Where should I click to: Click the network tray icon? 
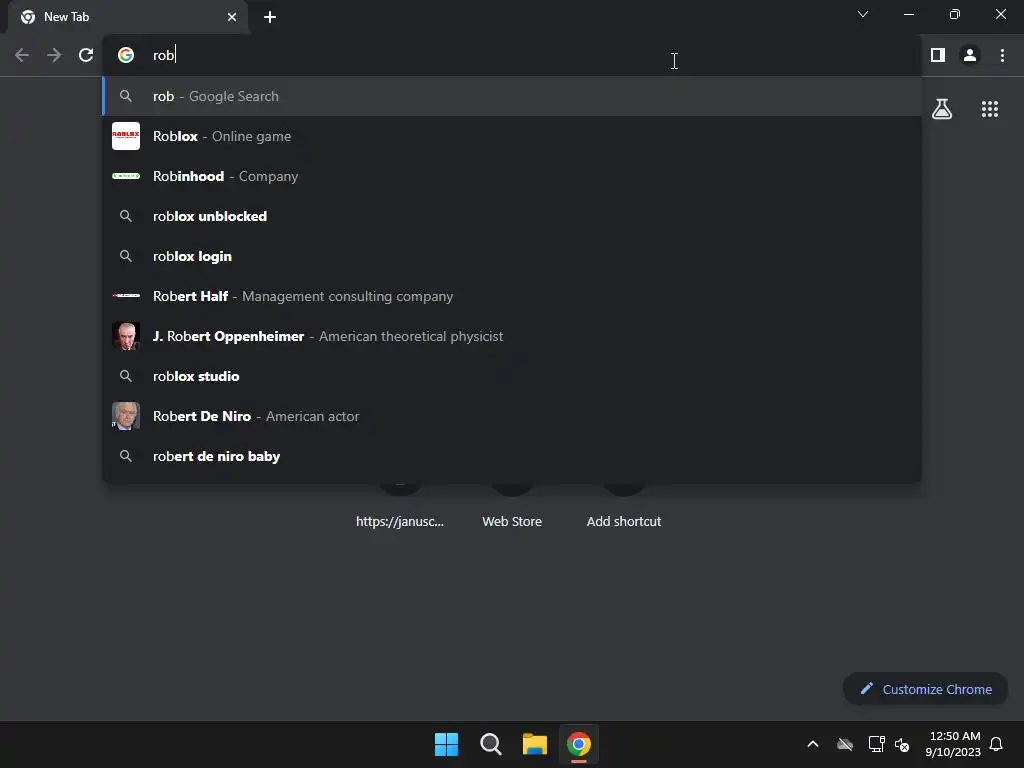(x=876, y=744)
